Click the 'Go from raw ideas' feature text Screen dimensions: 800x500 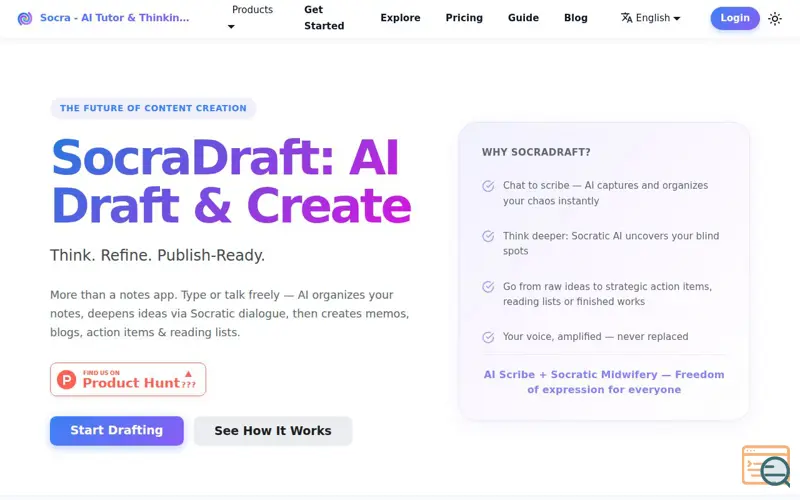click(x=608, y=294)
